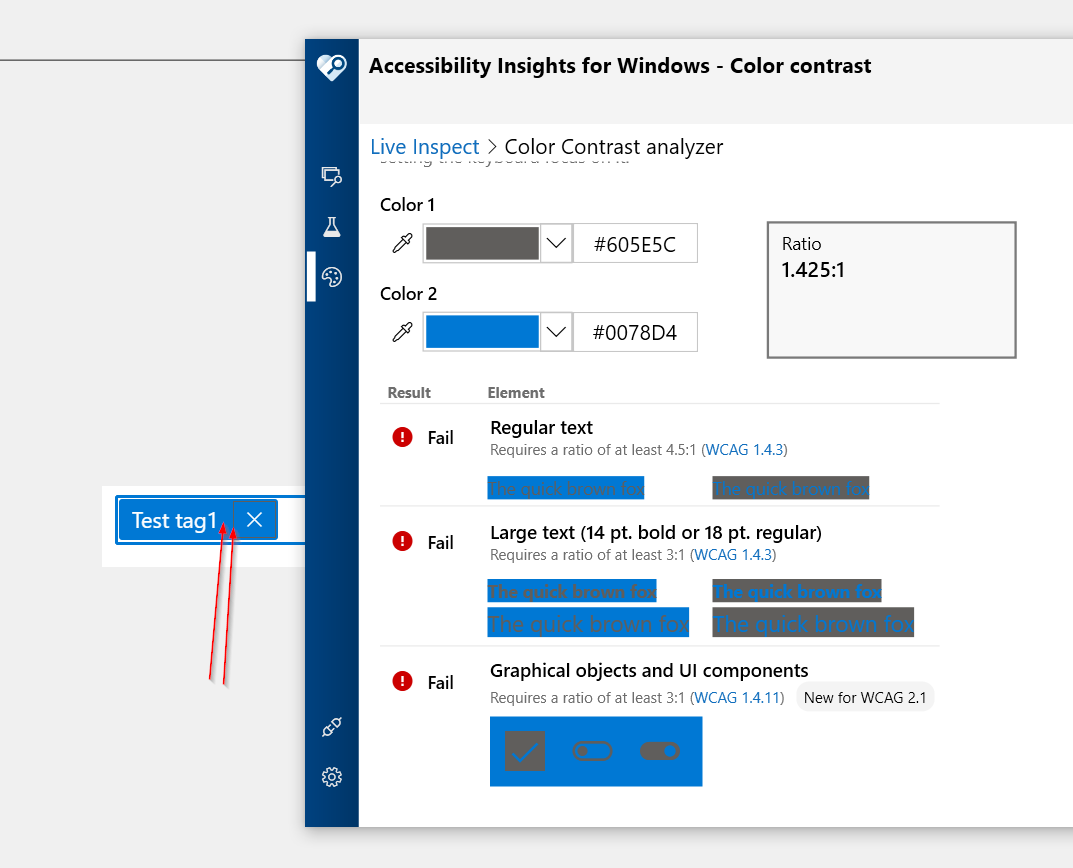The image size is (1073, 868).
Task: Click the New for WCAG 2.1 badge
Action: pyautogui.click(x=865, y=697)
